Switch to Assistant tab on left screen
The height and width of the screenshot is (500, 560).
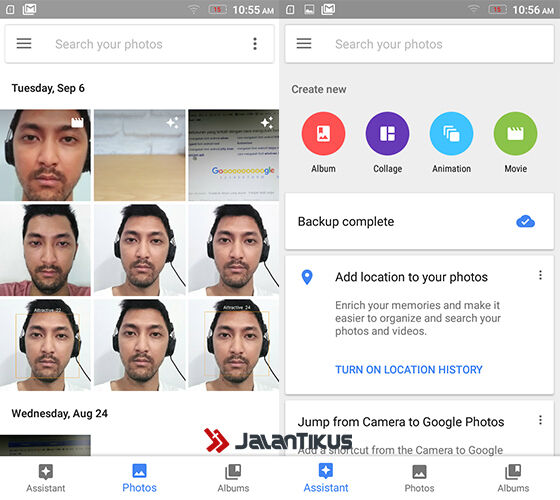[x=46, y=478]
